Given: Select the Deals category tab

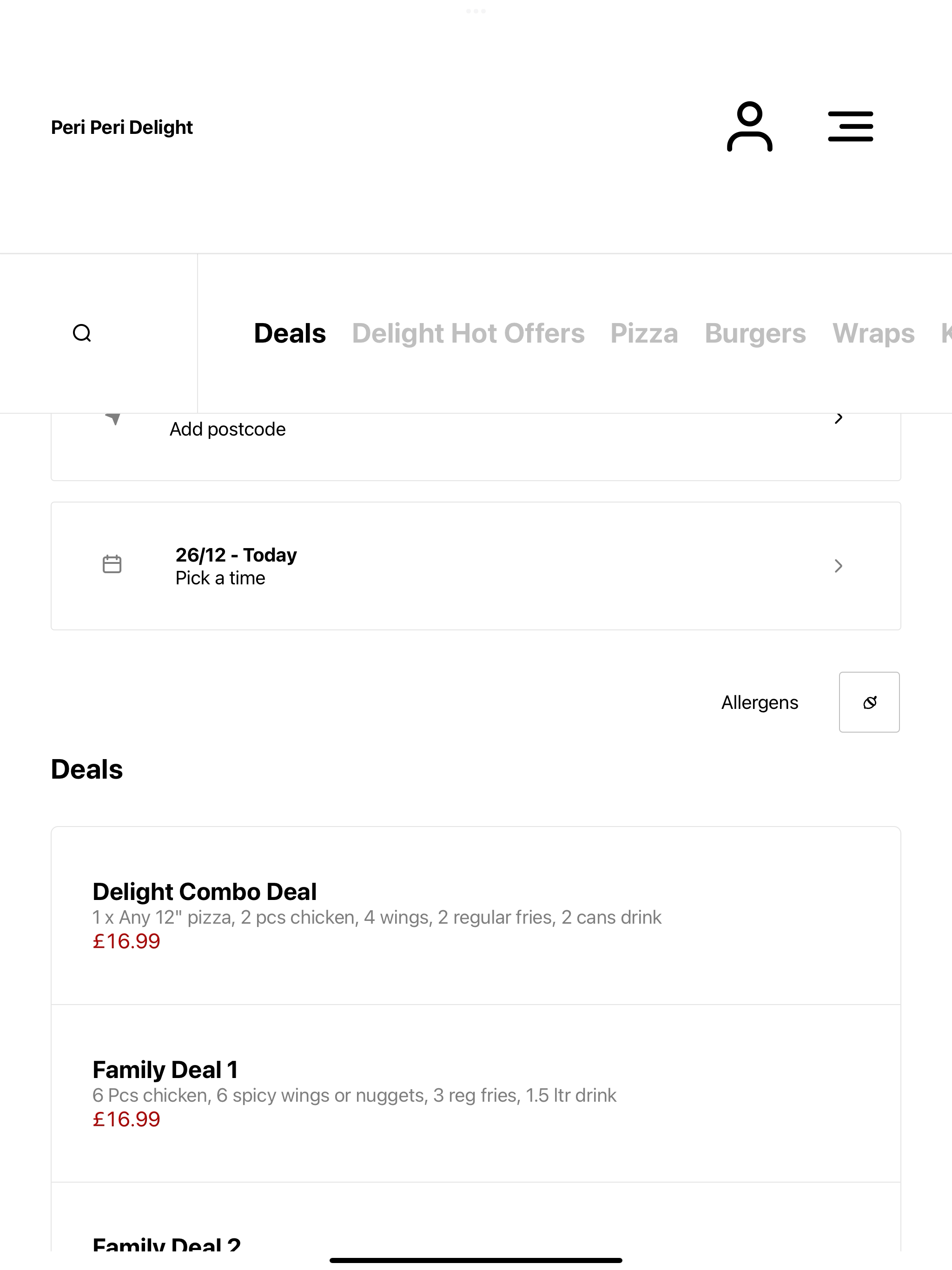Looking at the screenshot, I should 290,334.
